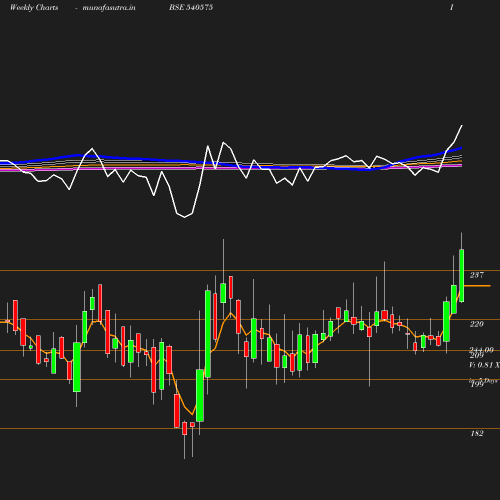Click the short orange current-price marker line
500x500 pixels.
pos(477,286)
